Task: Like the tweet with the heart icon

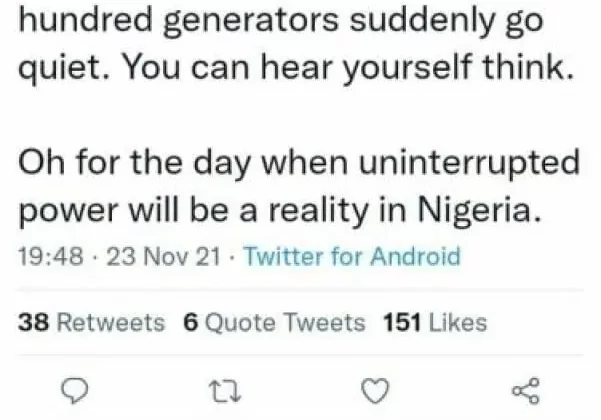Action: coord(372,390)
